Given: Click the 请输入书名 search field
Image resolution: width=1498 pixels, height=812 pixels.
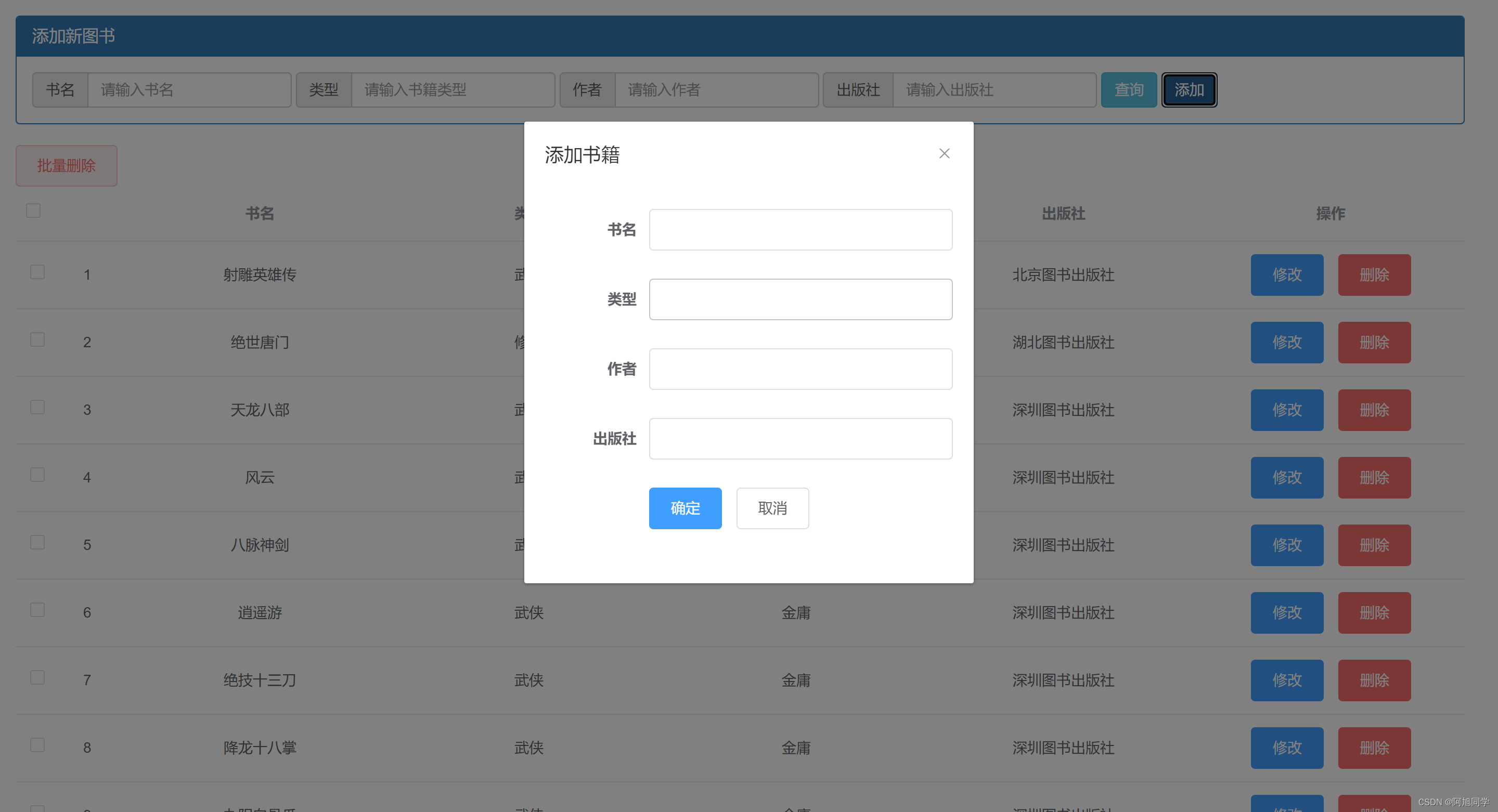Looking at the screenshot, I should (x=189, y=90).
